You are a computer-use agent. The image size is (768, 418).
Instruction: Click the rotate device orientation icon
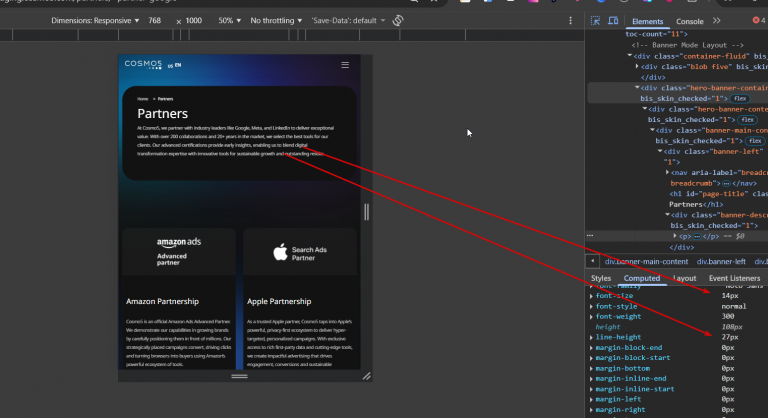tap(398, 21)
